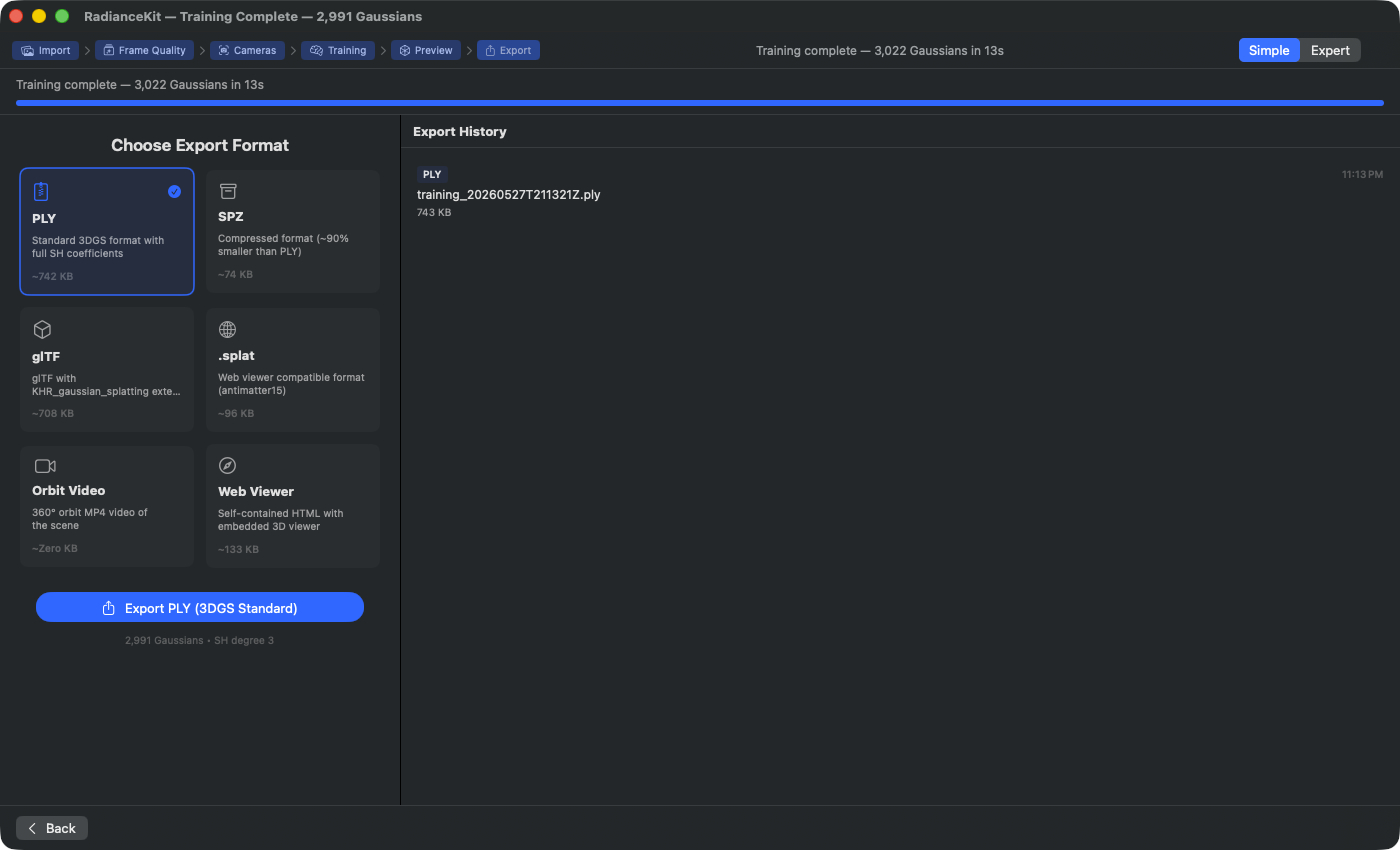Screen dimensions: 1400x850
Task: Click the 11:13 PM timestamp
Action: pyautogui.click(x=1362, y=174)
